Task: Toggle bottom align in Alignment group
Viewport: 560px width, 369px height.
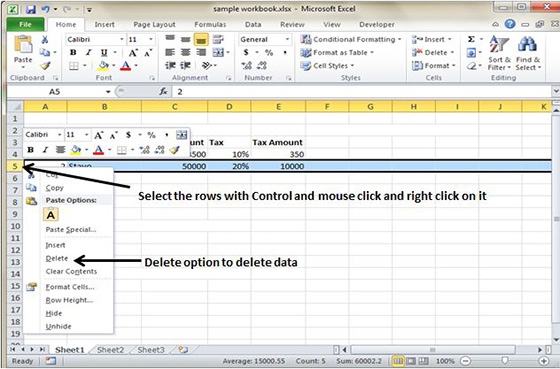Action: coord(201,40)
